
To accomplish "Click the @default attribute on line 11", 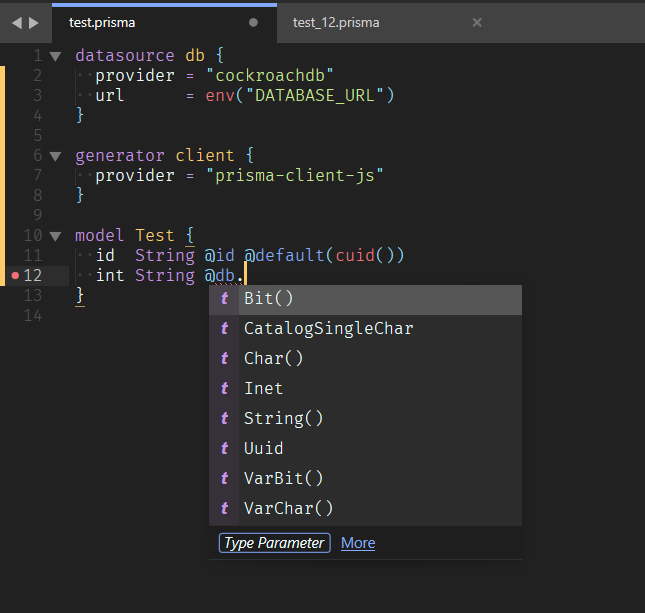I will pos(284,255).
